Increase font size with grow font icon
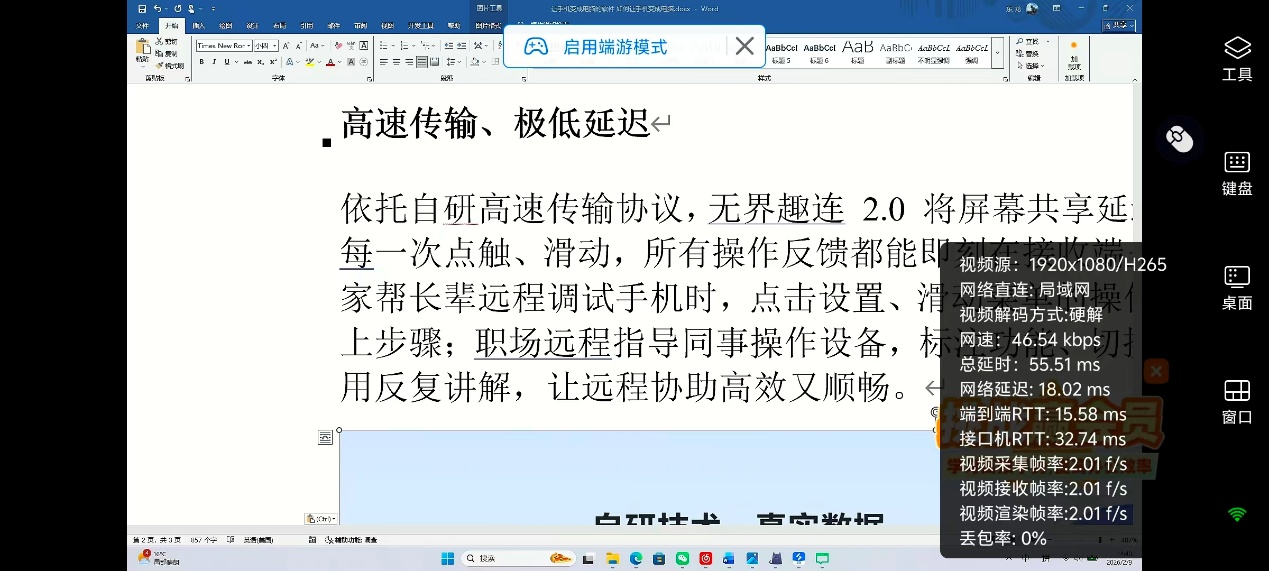 (286, 46)
